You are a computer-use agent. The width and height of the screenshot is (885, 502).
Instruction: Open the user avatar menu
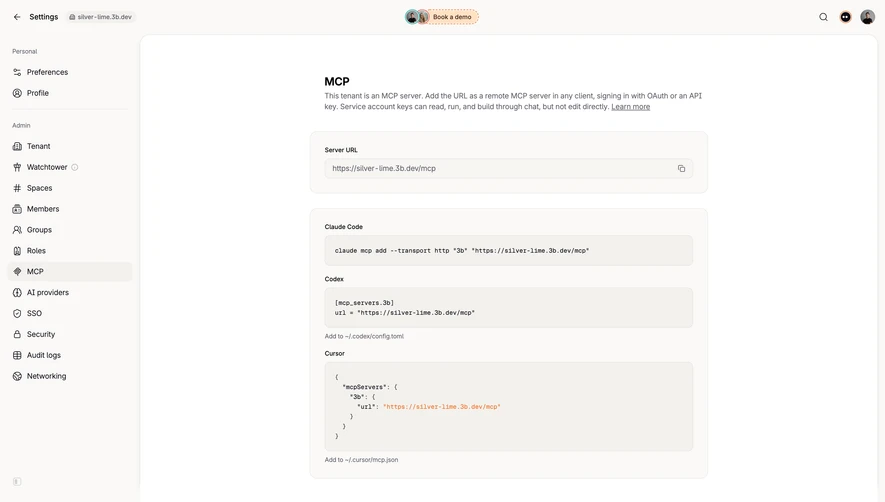868,17
